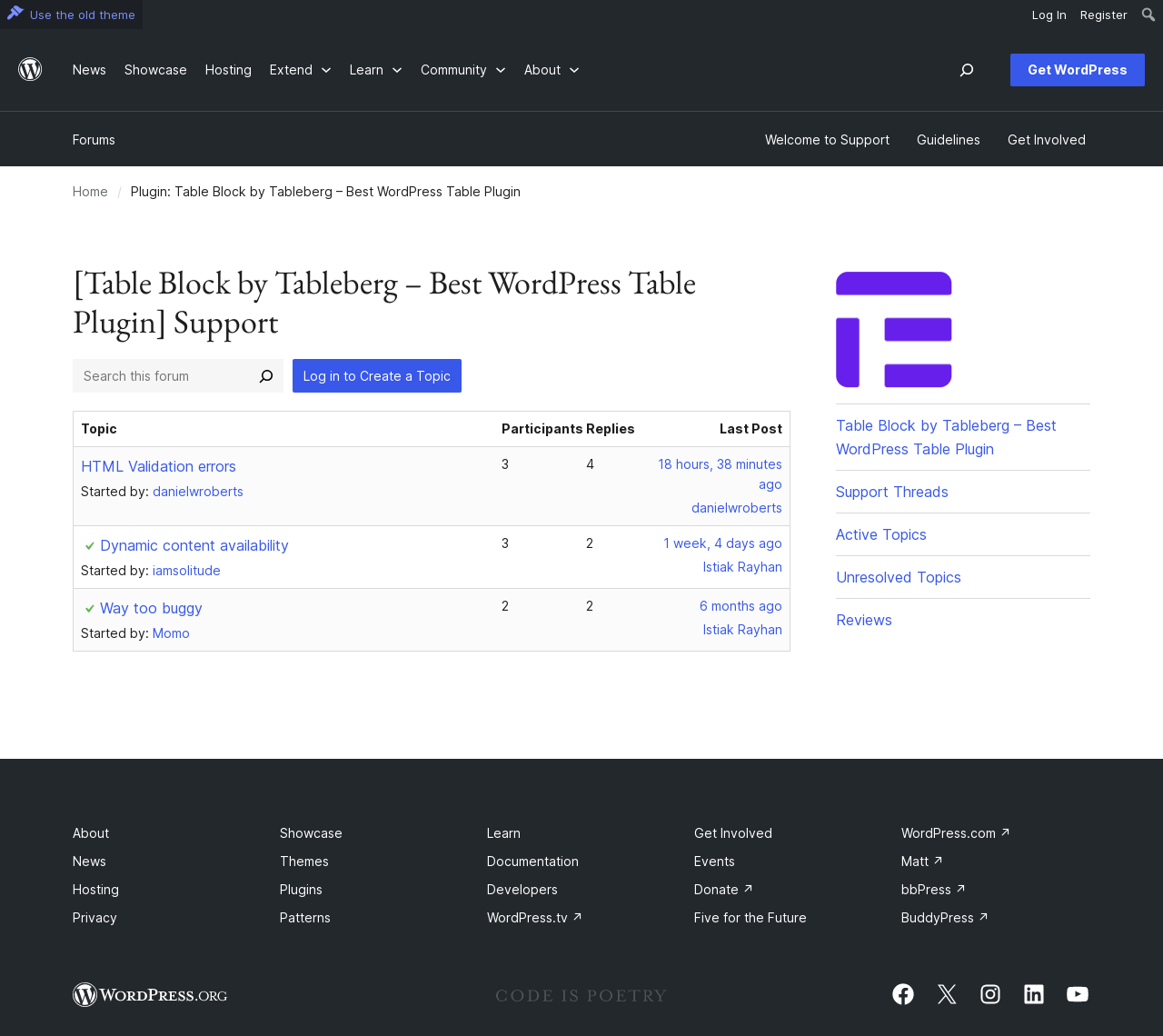
Task: Click footer bbPress link
Action: pyautogui.click(x=933, y=890)
